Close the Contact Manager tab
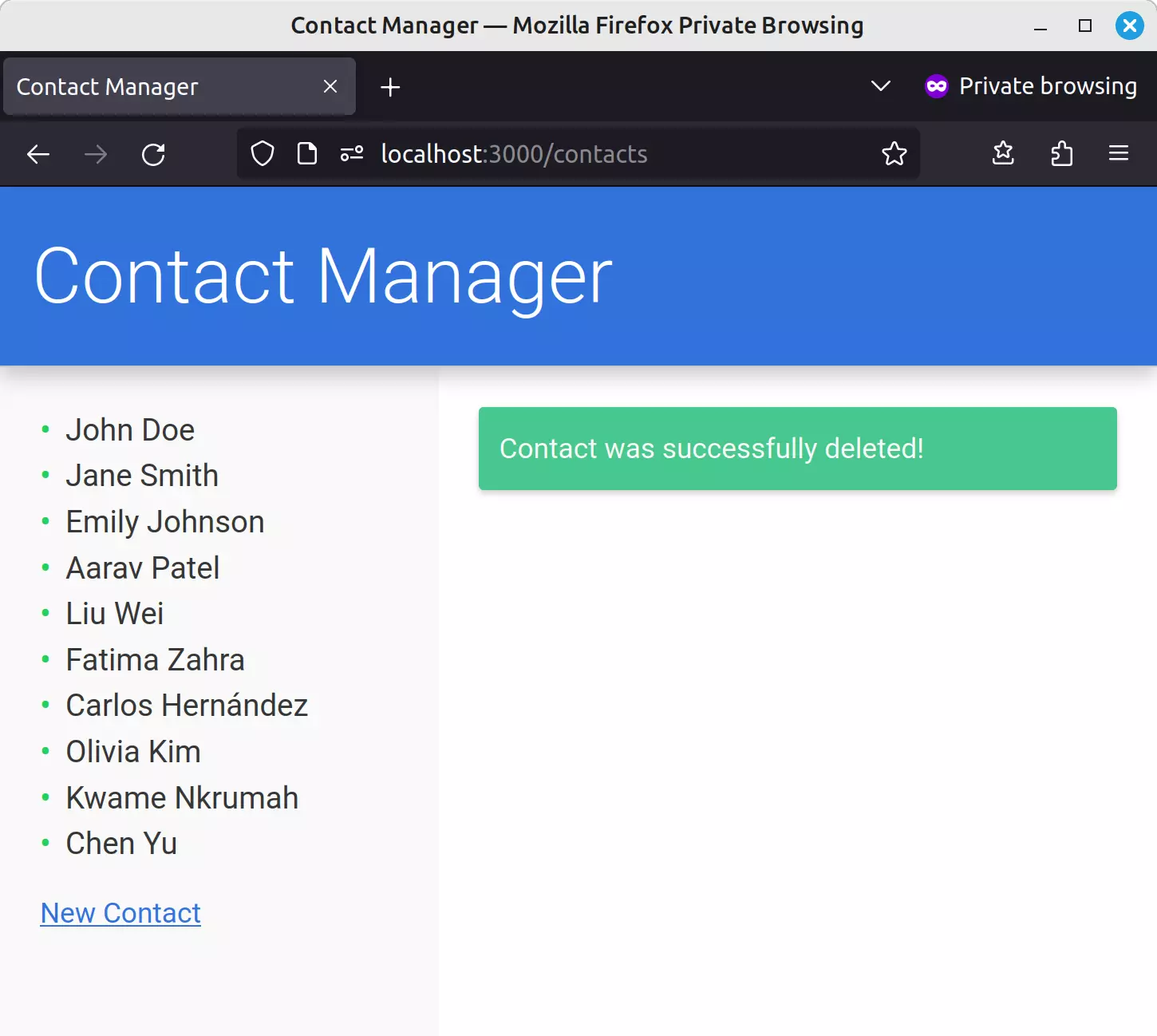 330,86
